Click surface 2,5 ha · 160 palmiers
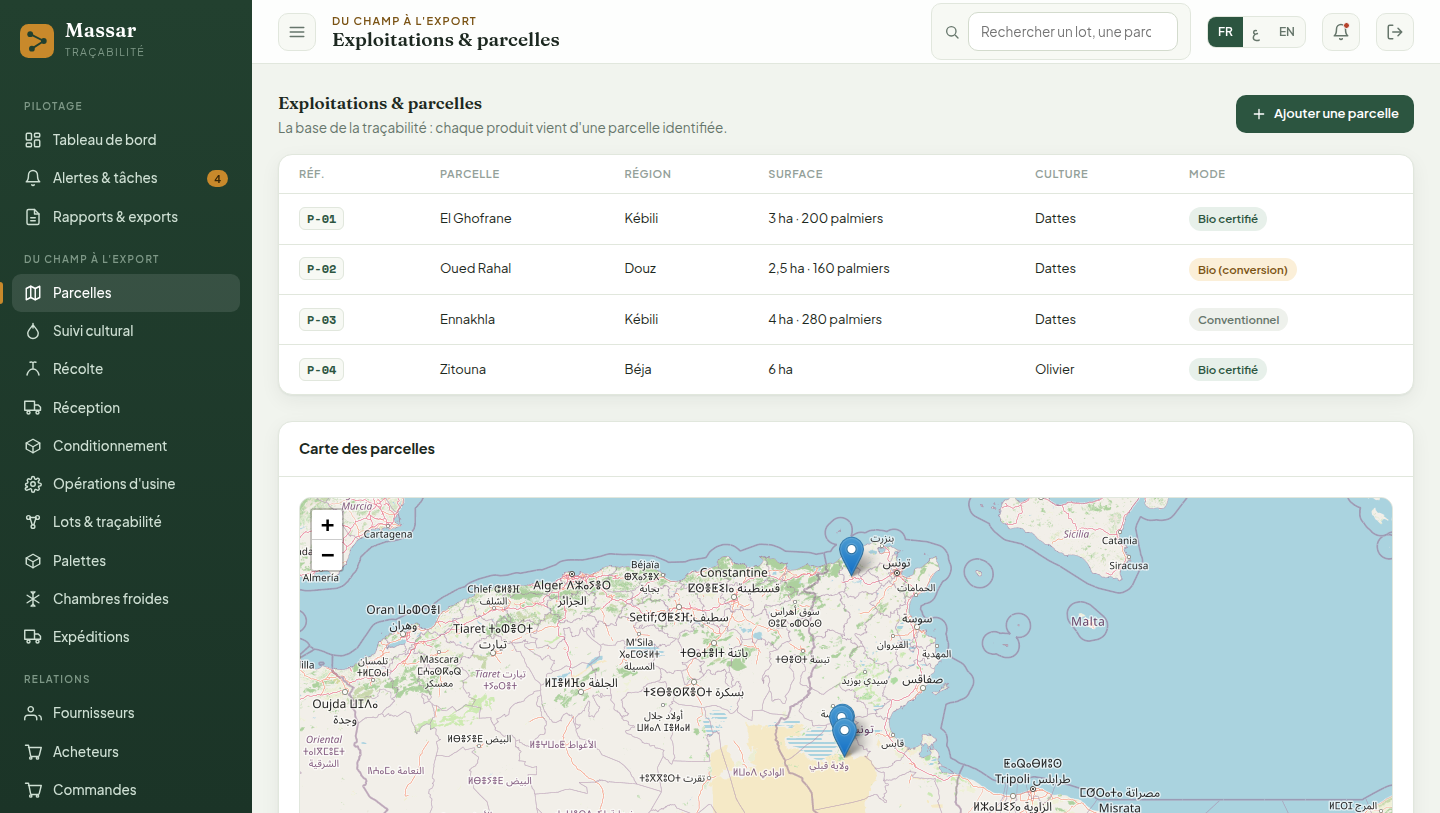The width and height of the screenshot is (1440, 813). [829, 268]
